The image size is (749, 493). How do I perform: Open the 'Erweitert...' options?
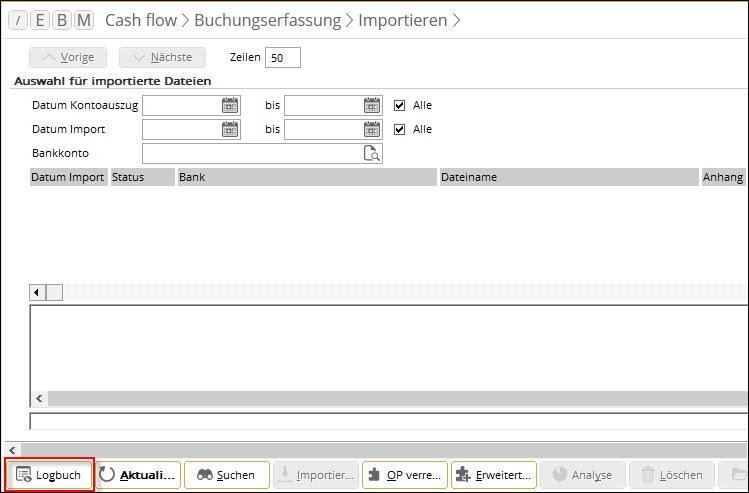493,475
